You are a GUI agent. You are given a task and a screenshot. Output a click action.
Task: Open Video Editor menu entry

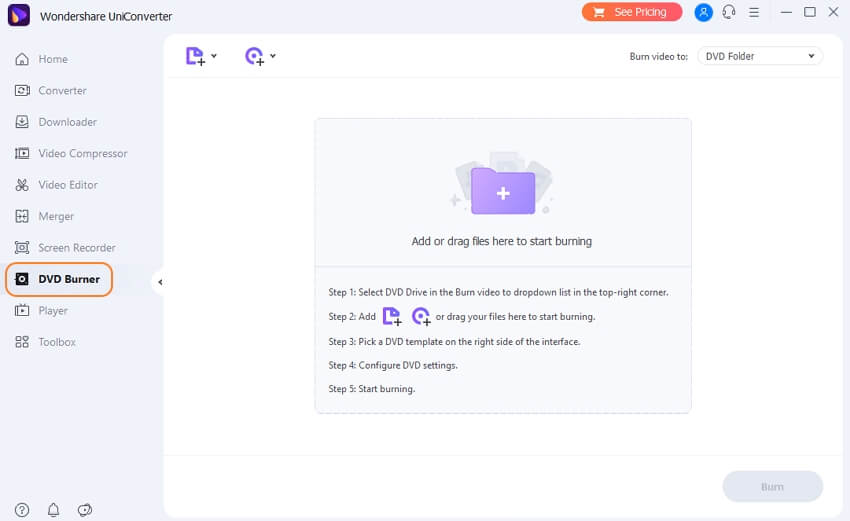click(x=68, y=185)
